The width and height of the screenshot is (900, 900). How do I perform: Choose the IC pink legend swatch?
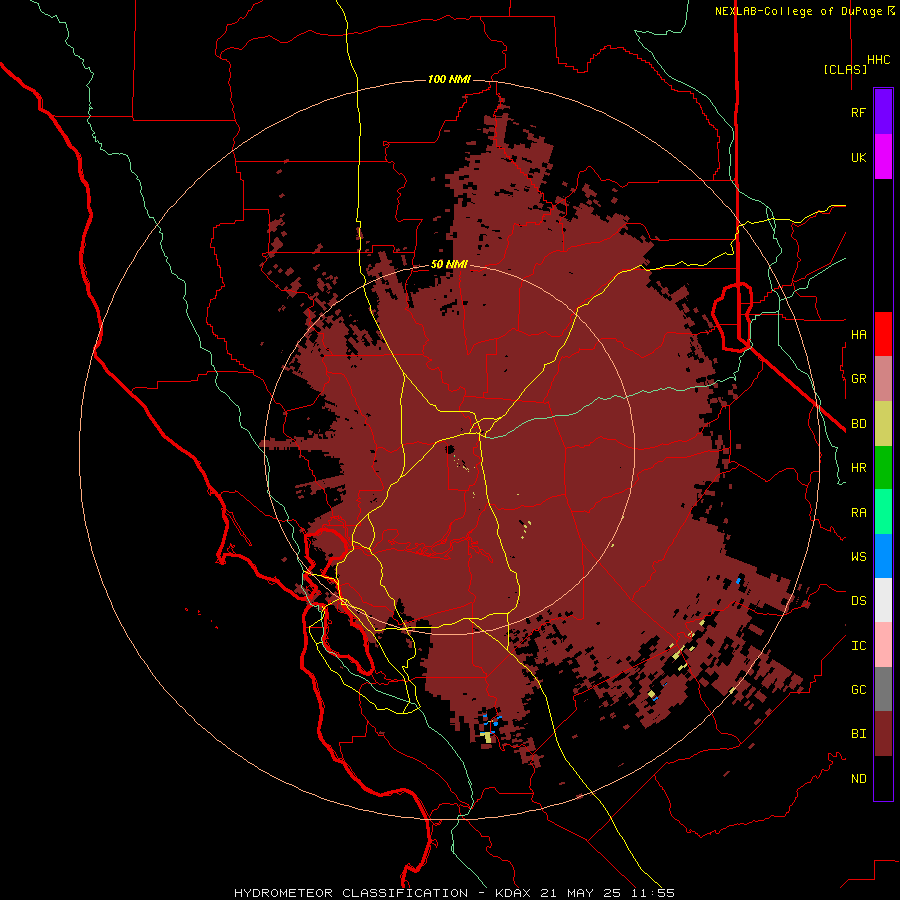click(883, 645)
